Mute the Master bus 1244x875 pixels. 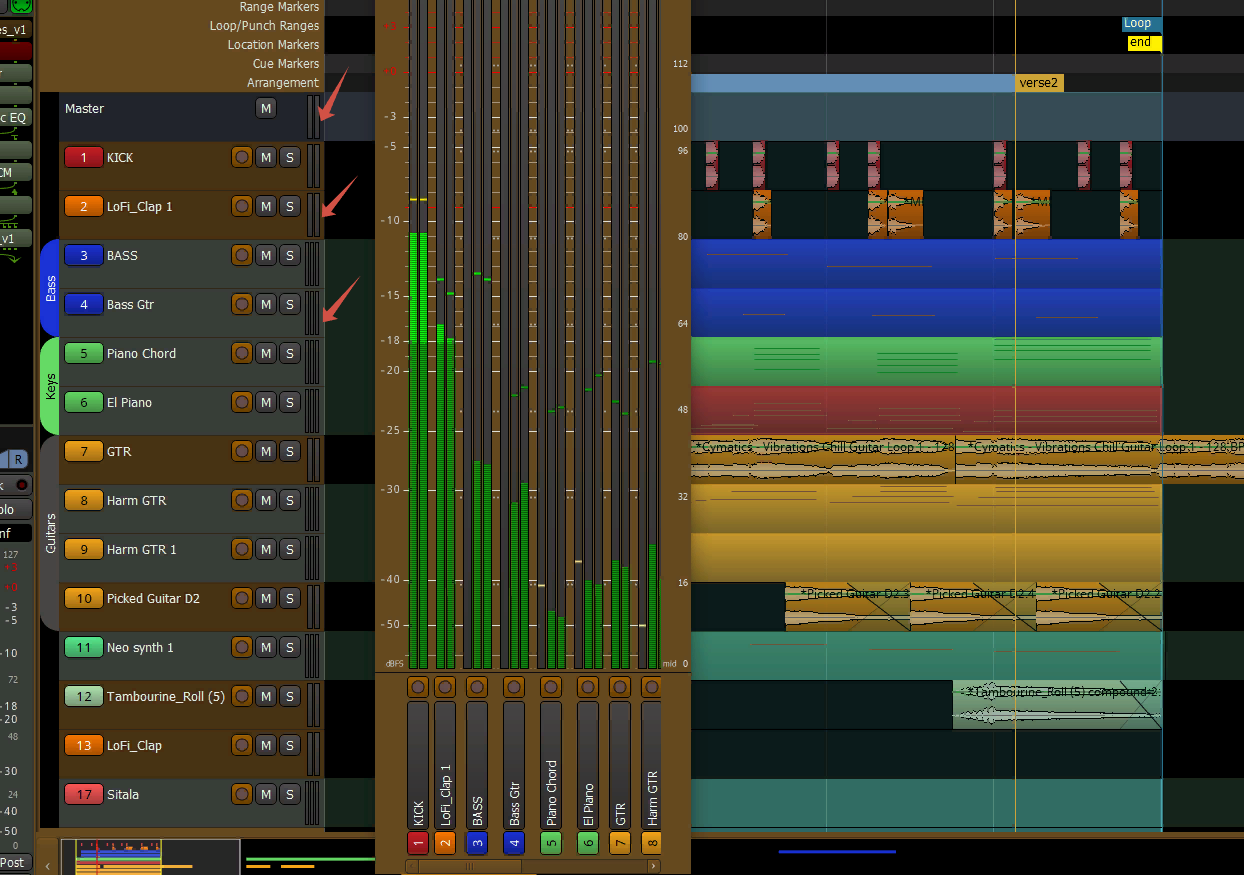(x=266, y=108)
